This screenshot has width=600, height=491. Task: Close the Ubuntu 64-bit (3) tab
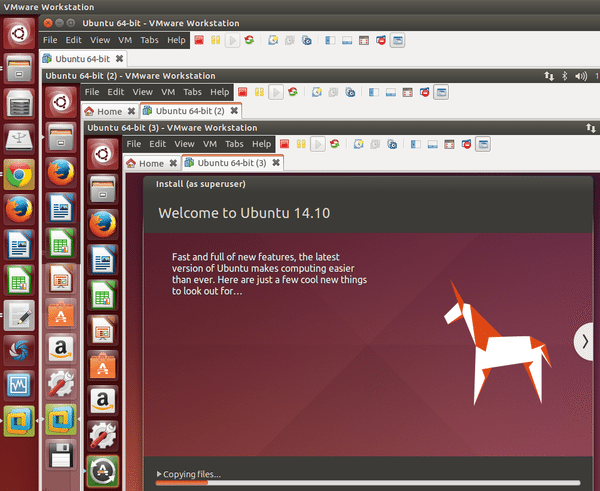[276, 163]
